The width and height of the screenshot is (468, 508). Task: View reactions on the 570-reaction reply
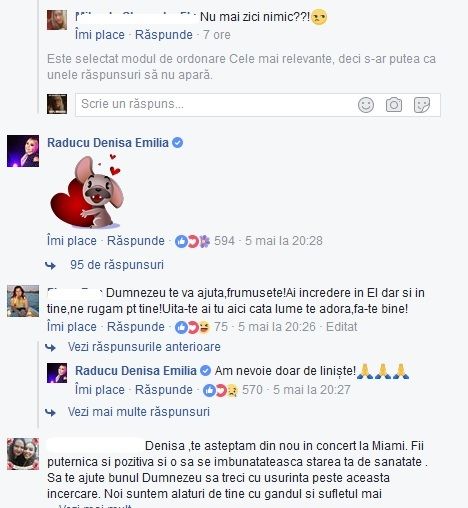coord(233,390)
